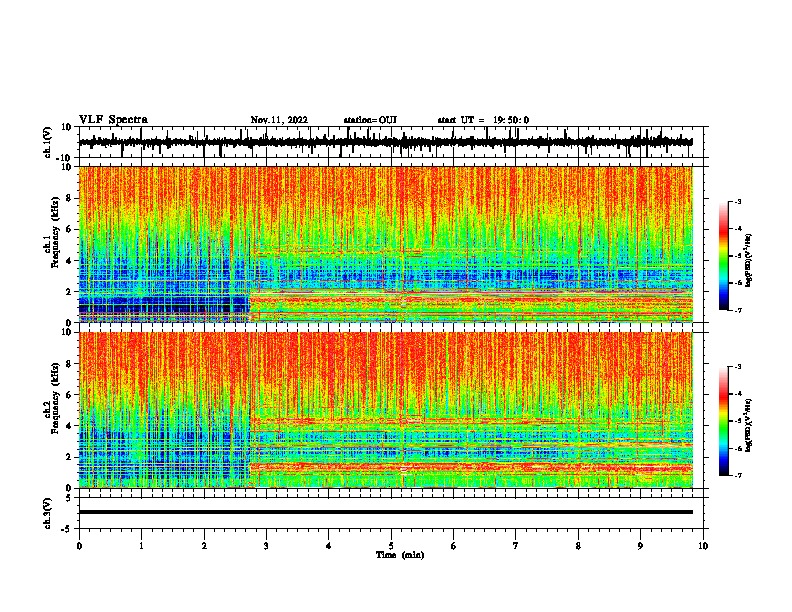Click the 'ch.1(V)' waveform axis label
Viewport: 792px width, 612px height.
click(48, 142)
